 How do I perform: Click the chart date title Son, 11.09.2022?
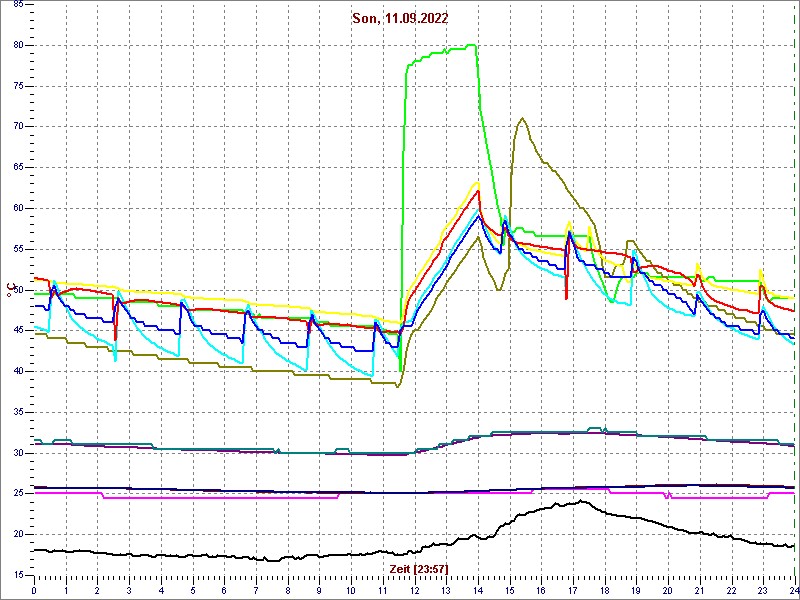[x=400, y=19]
